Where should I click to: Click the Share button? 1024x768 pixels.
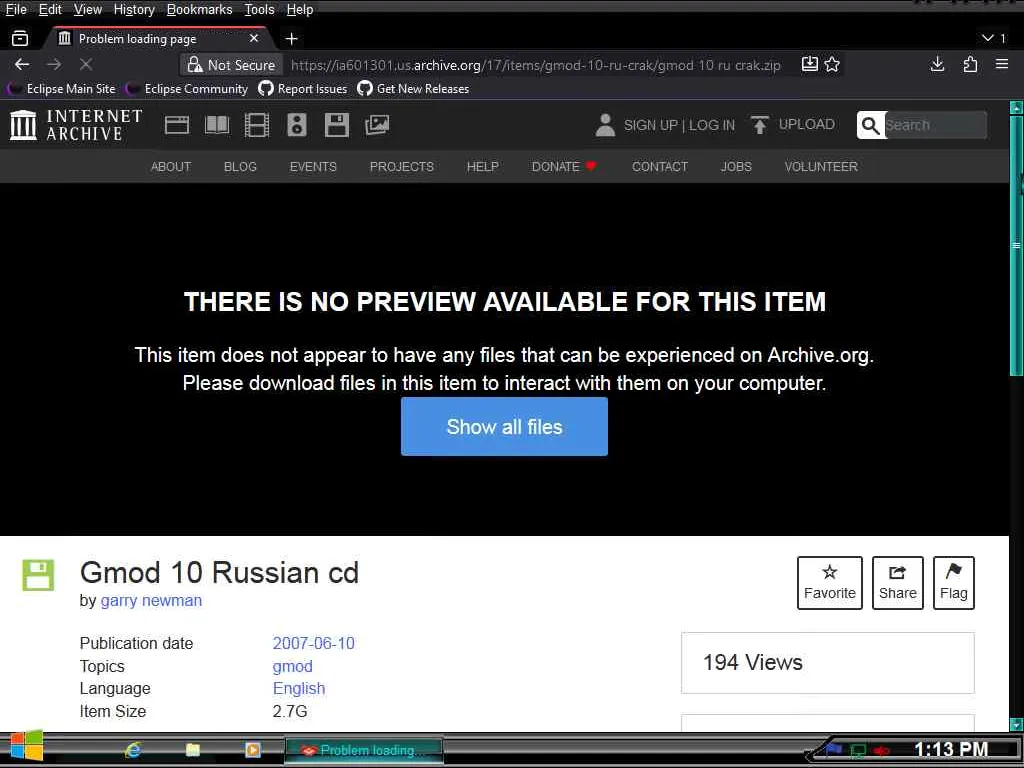(897, 583)
